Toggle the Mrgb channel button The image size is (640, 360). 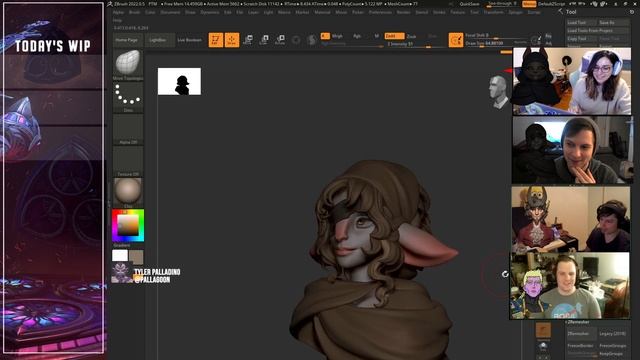[337, 36]
